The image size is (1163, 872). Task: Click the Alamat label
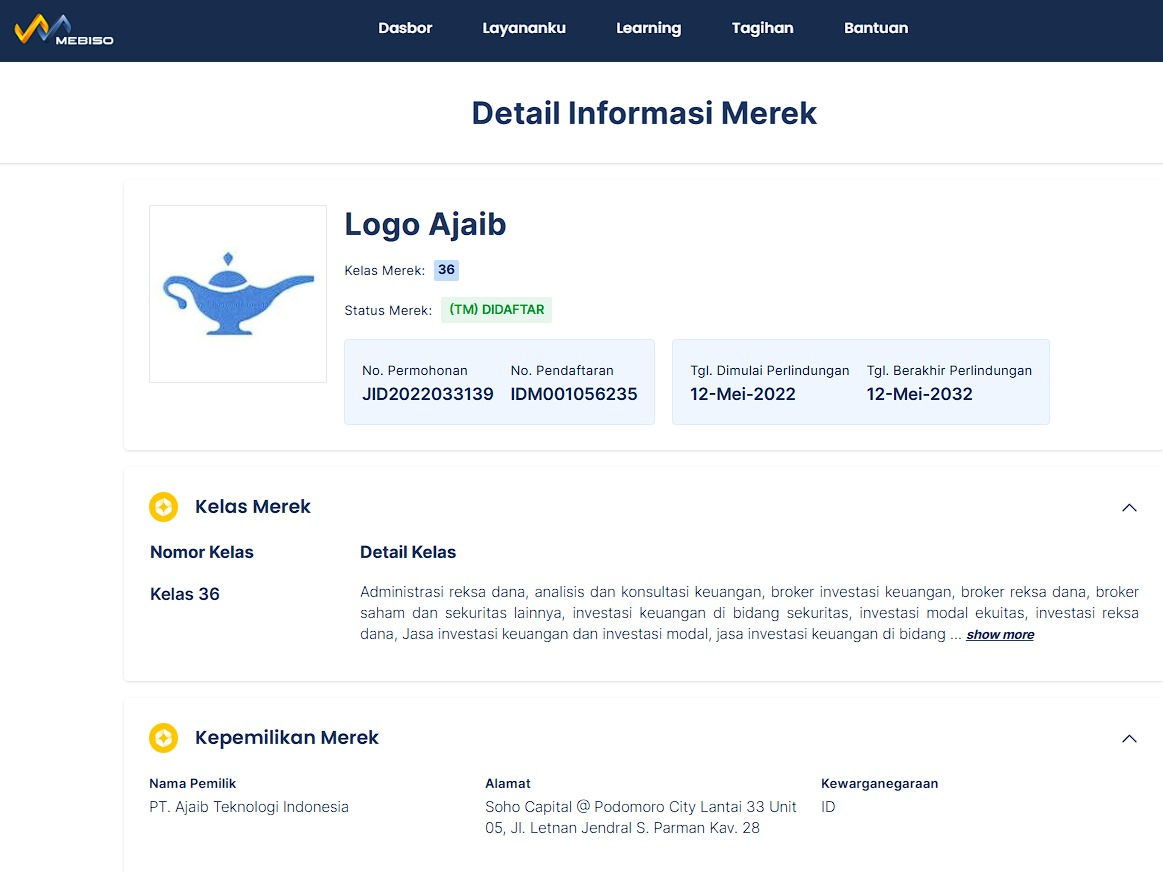coord(508,784)
